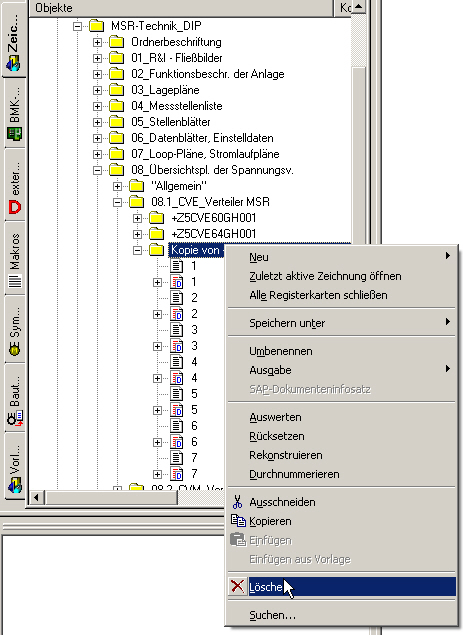Screen dimensions: 463x635
Task: Switch to the BMK sidebar tab
Action: [x=15, y=113]
